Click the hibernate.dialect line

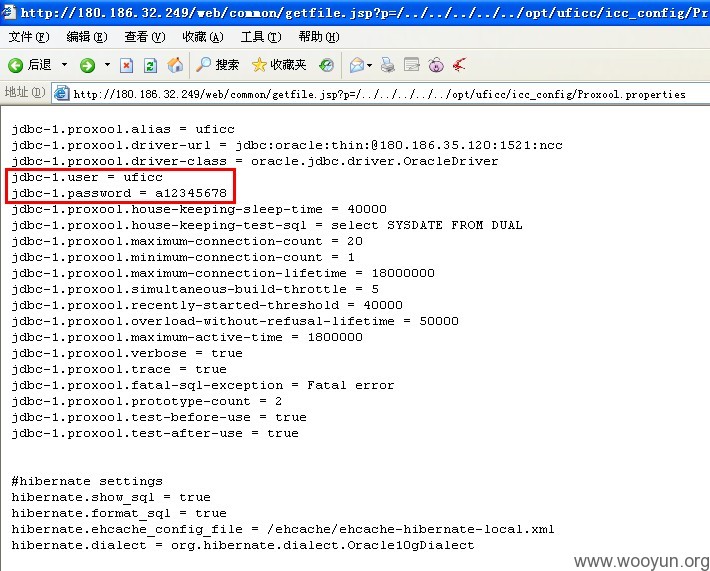click(x=243, y=546)
